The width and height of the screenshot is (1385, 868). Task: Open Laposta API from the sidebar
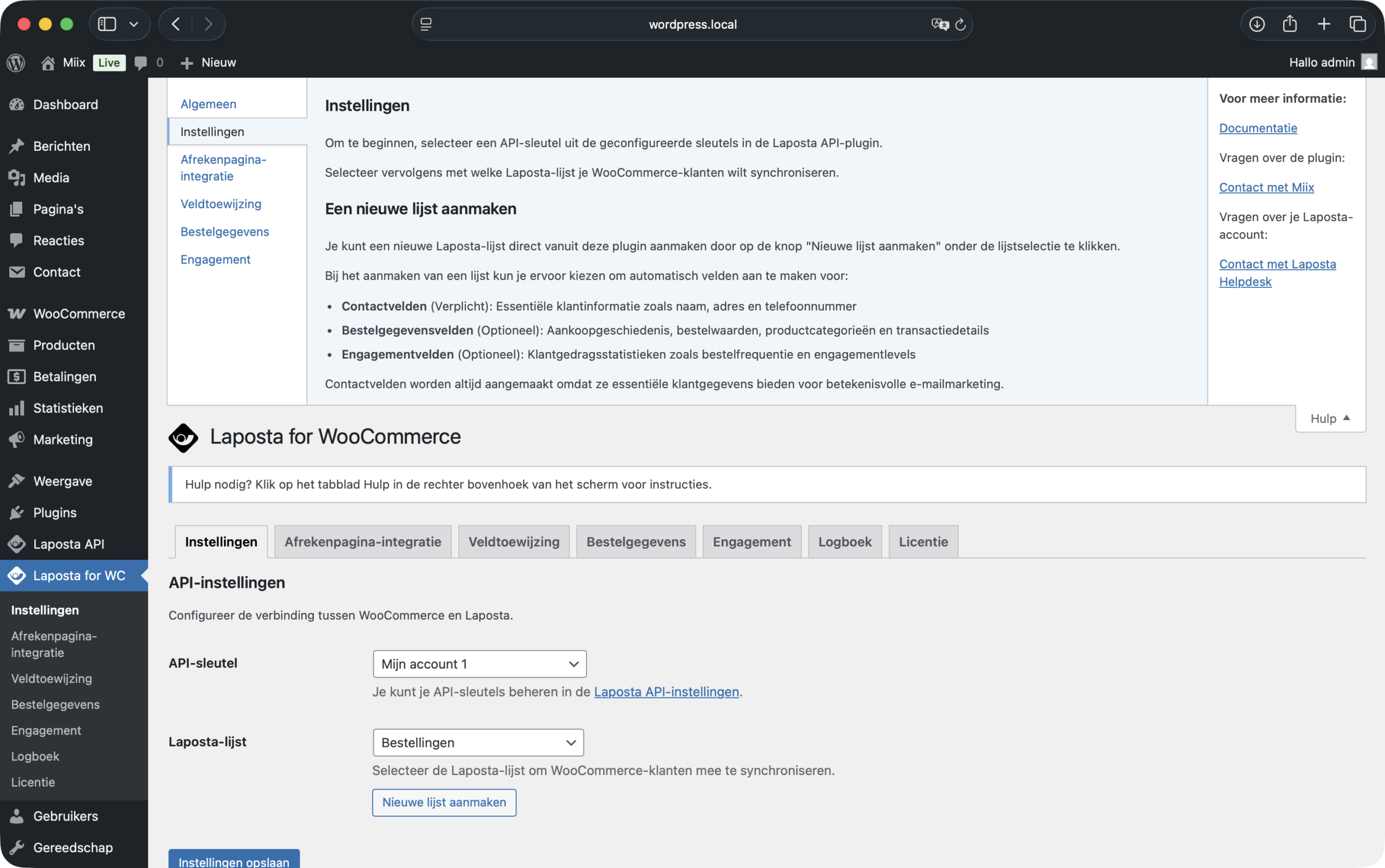(x=17, y=544)
